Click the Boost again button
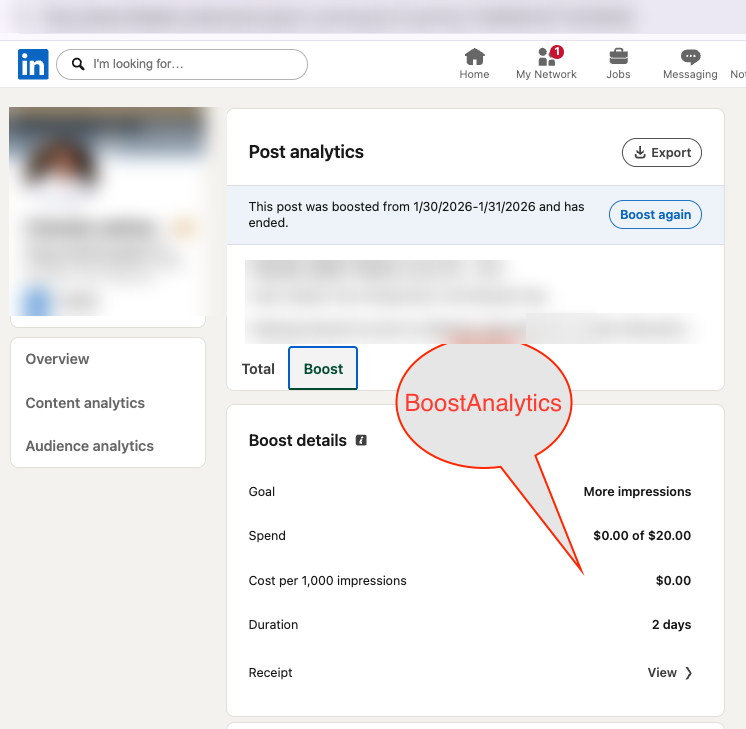The width and height of the screenshot is (746, 729). (x=655, y=215)
